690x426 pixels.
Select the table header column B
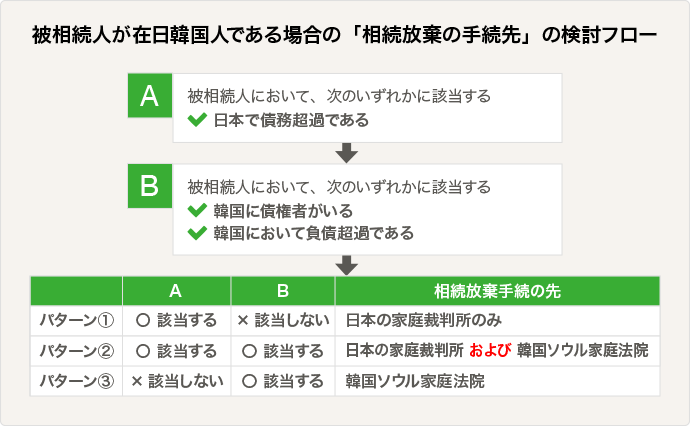(x=283, y=291)
